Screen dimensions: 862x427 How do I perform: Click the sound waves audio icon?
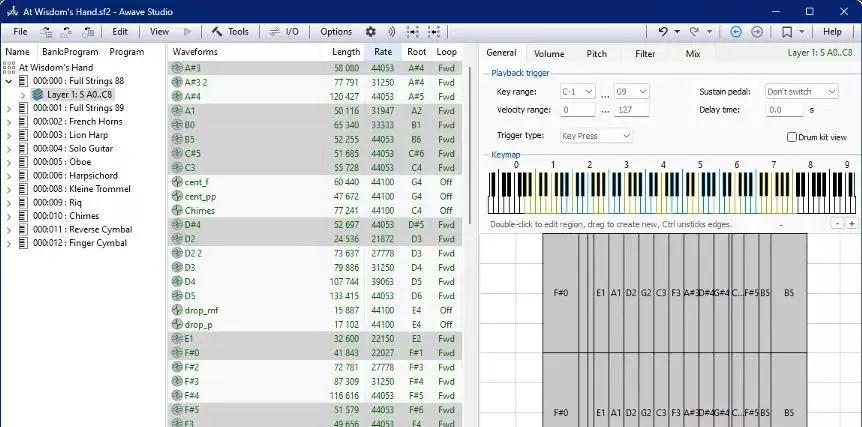pos(391,32)
